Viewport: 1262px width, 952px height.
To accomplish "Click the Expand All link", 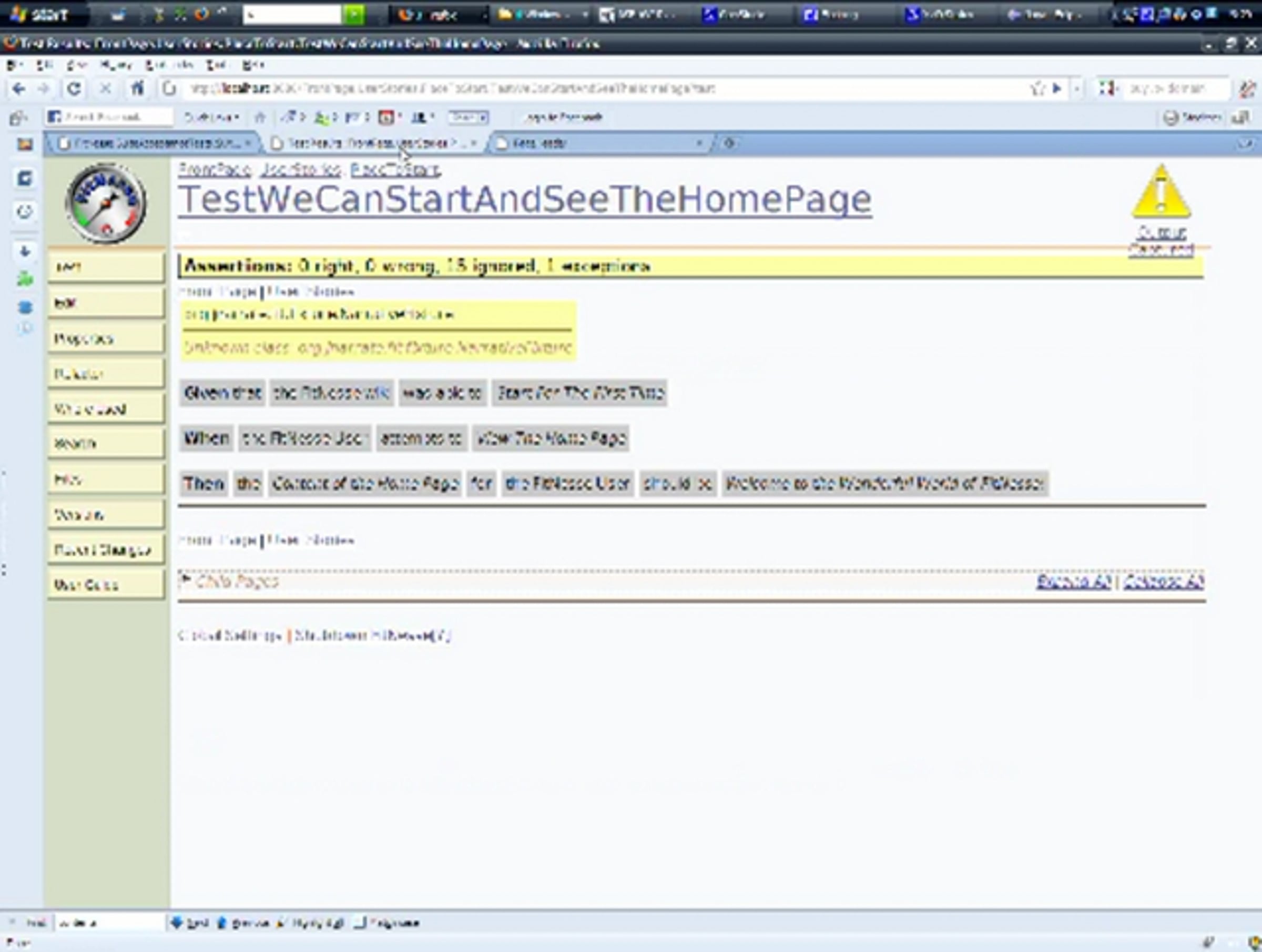I will click(x=1073, y=582).
